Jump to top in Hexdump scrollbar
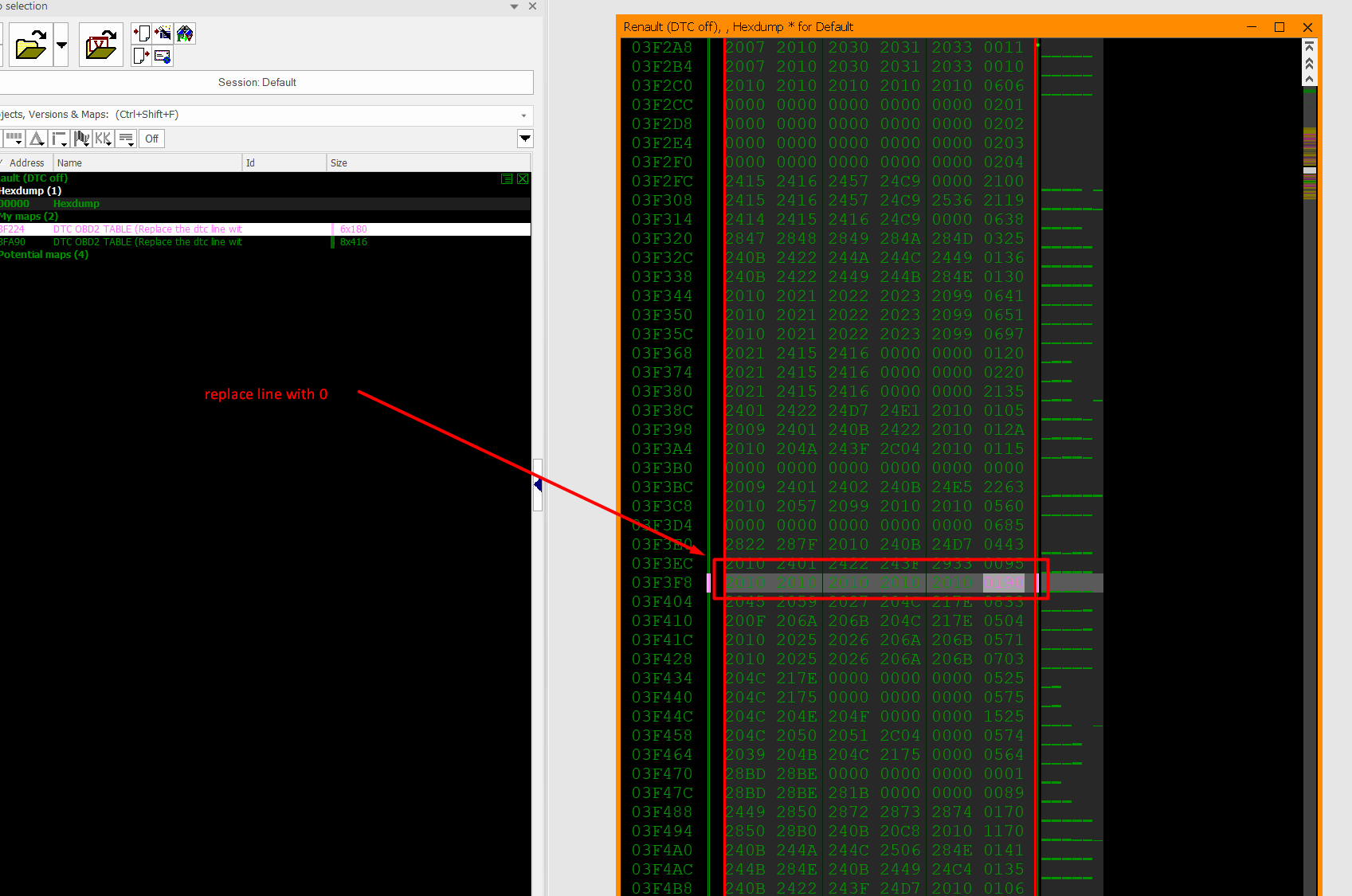The image size is (1352, 896). pyautogui.click(x=1309, y=46)
